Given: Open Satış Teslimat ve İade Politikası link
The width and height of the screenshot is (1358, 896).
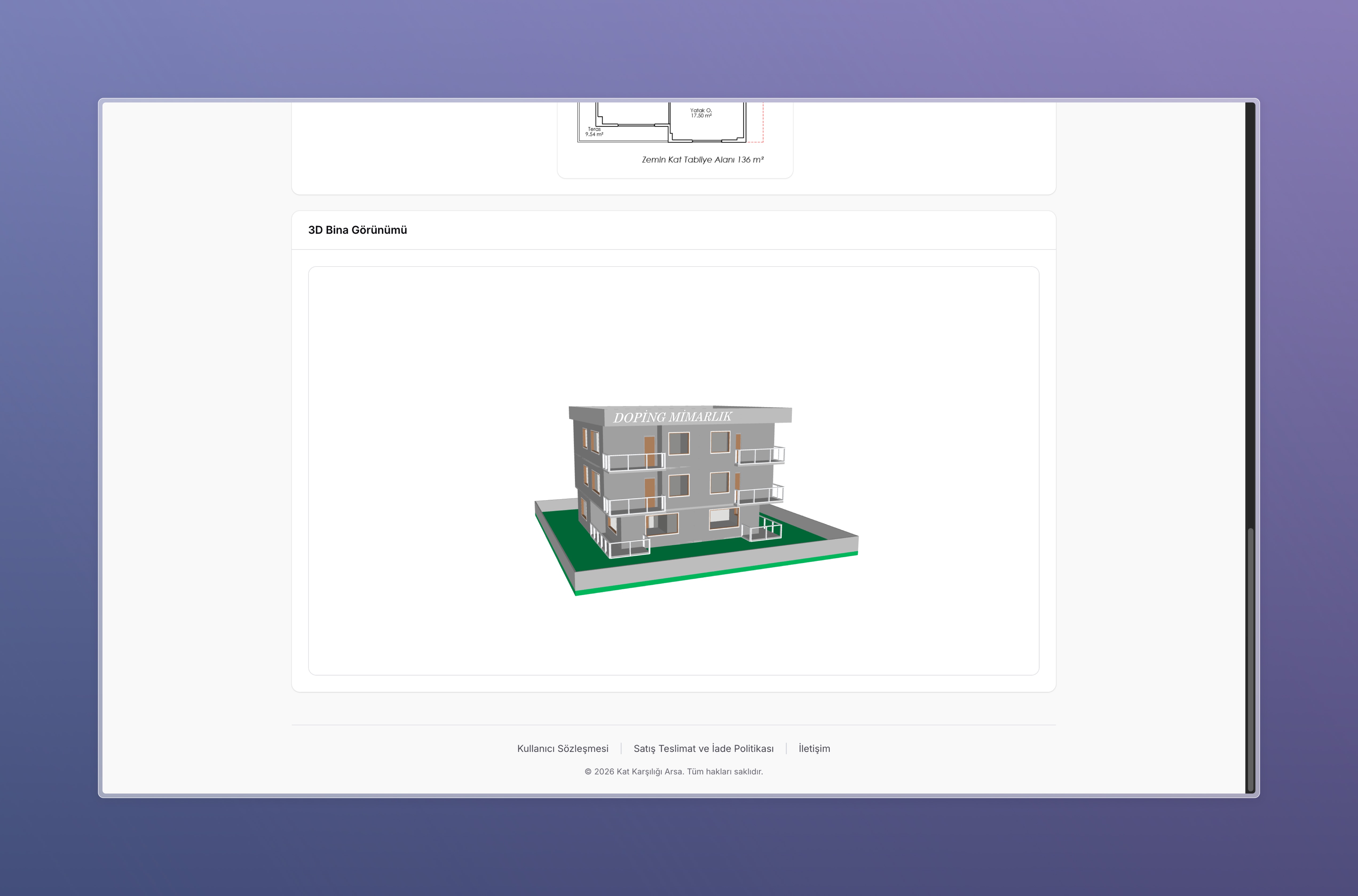Looking at the screenshot, I should click(703, 748).
